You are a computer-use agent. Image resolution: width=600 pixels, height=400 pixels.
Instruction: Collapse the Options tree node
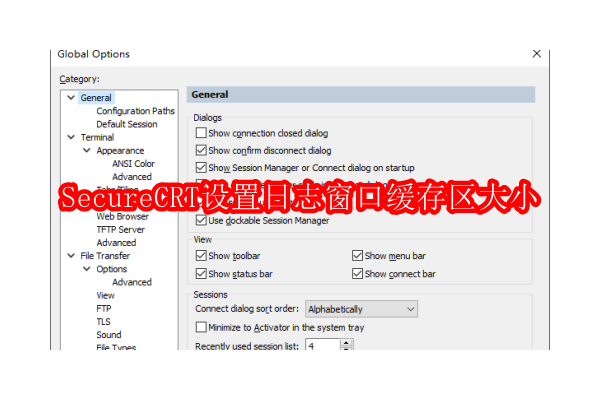tap(87, 269)
